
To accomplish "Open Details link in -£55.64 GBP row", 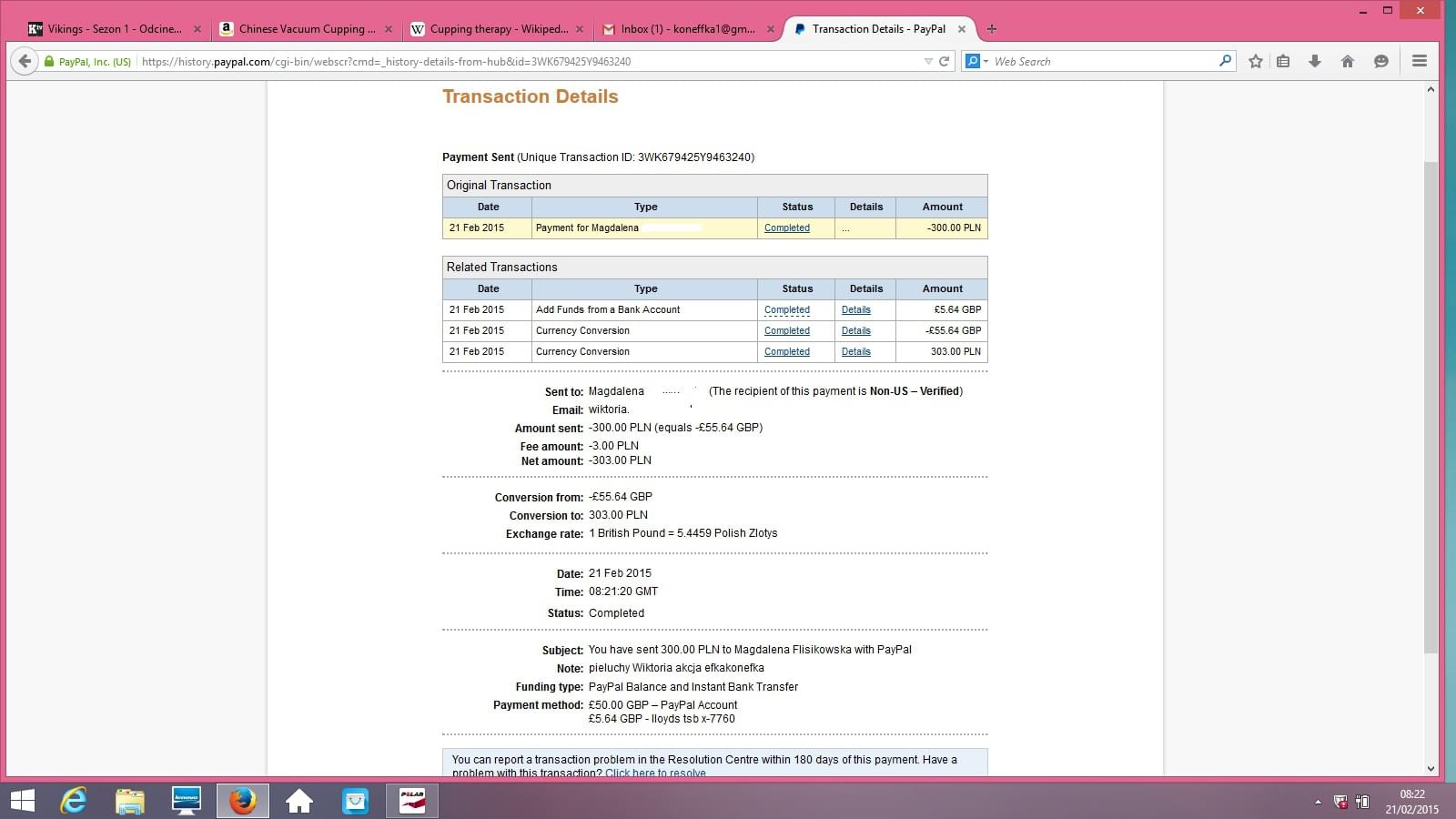I will (x=856, y=331).
